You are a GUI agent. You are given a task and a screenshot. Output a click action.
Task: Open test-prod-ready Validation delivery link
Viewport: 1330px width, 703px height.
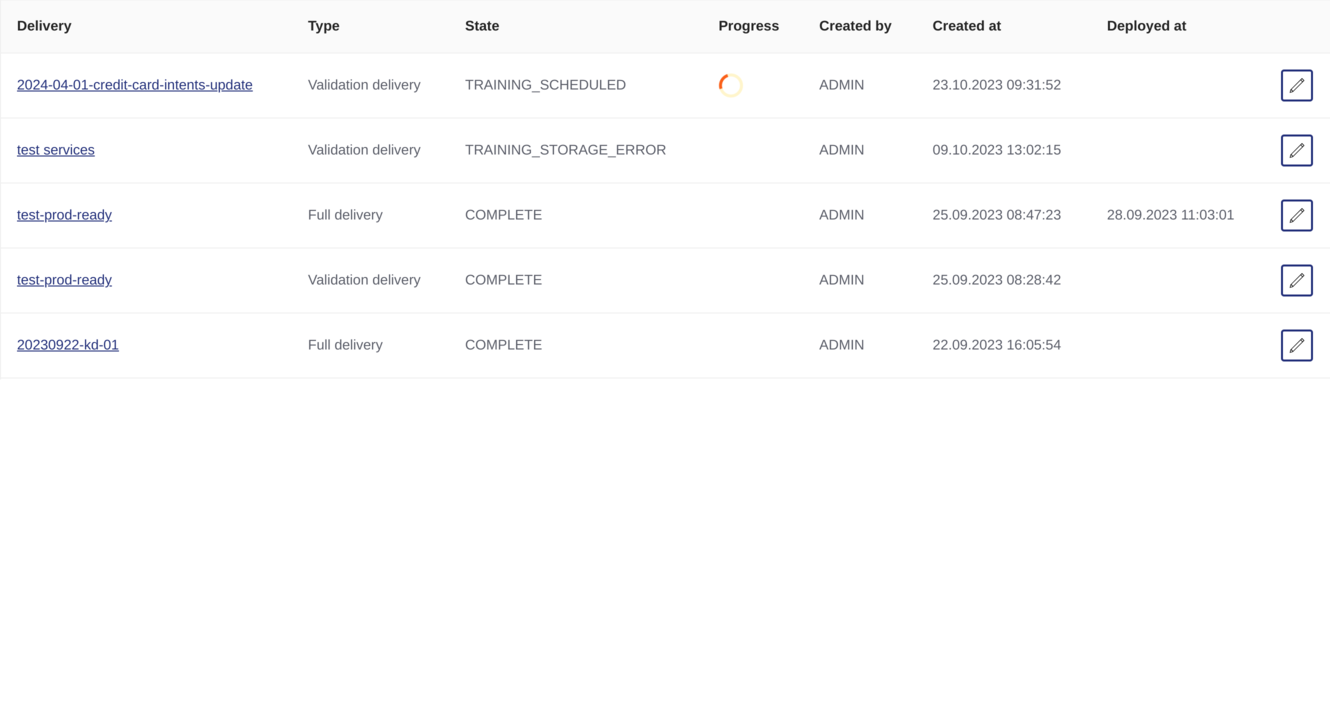coord(64,280)
